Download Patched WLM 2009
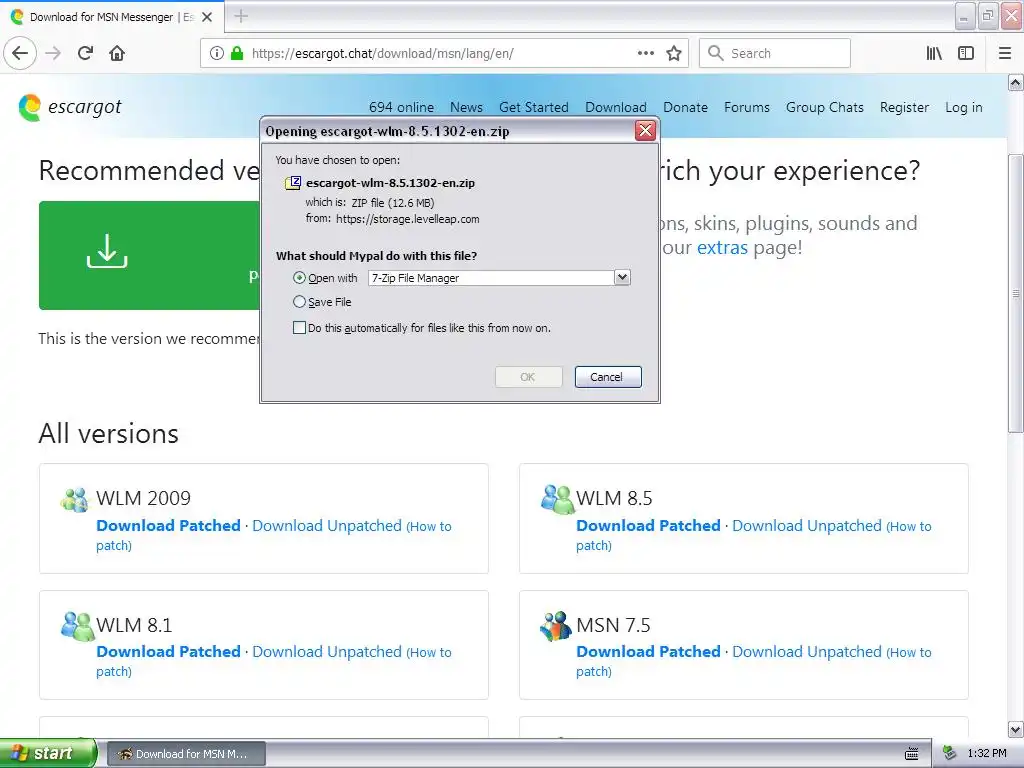 pos(168,526)
